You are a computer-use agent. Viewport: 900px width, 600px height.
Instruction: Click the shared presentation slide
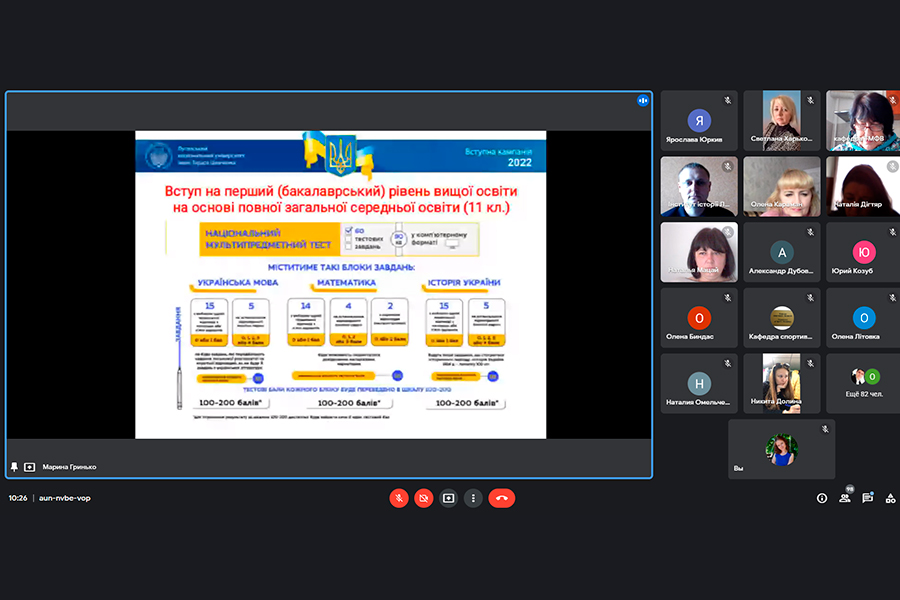pyautogui.click(x=340, y=285)
